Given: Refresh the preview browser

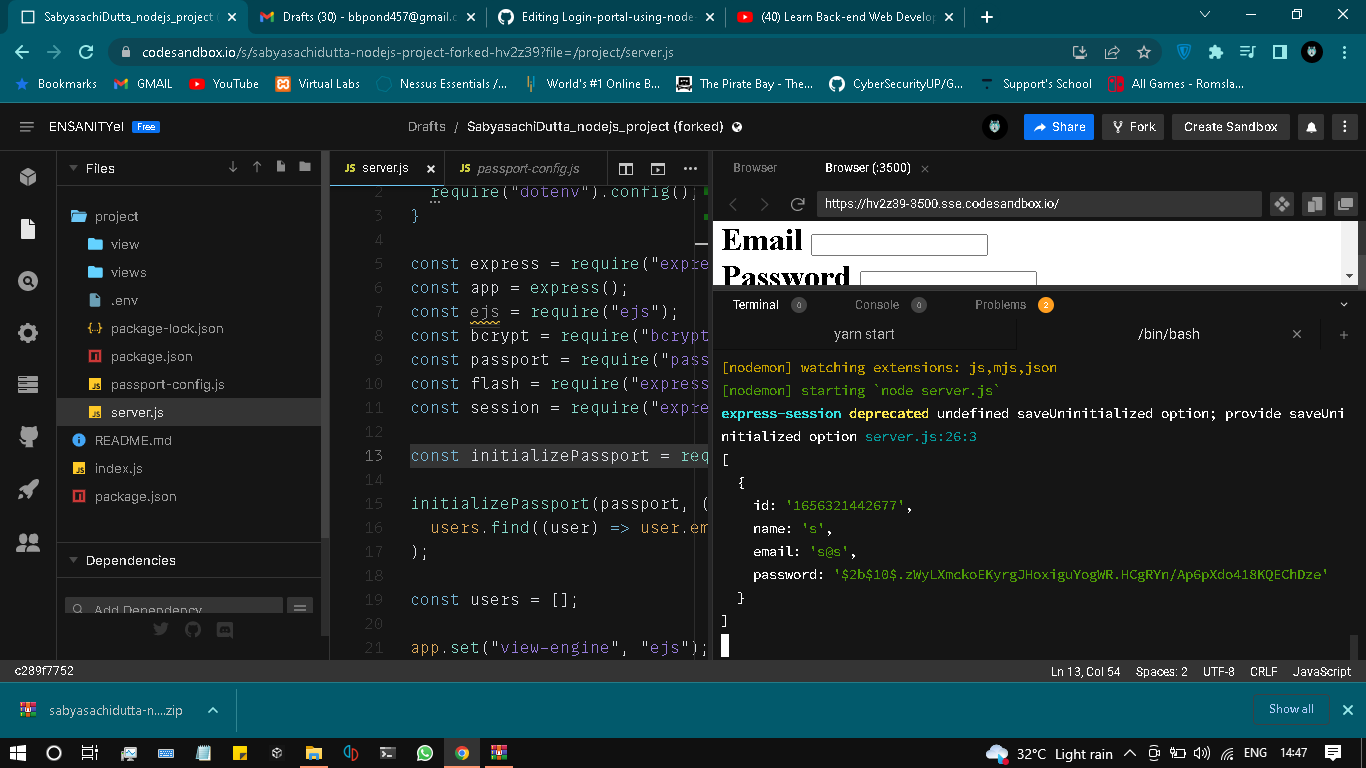Looking at the screenshot, I should 798,204.
